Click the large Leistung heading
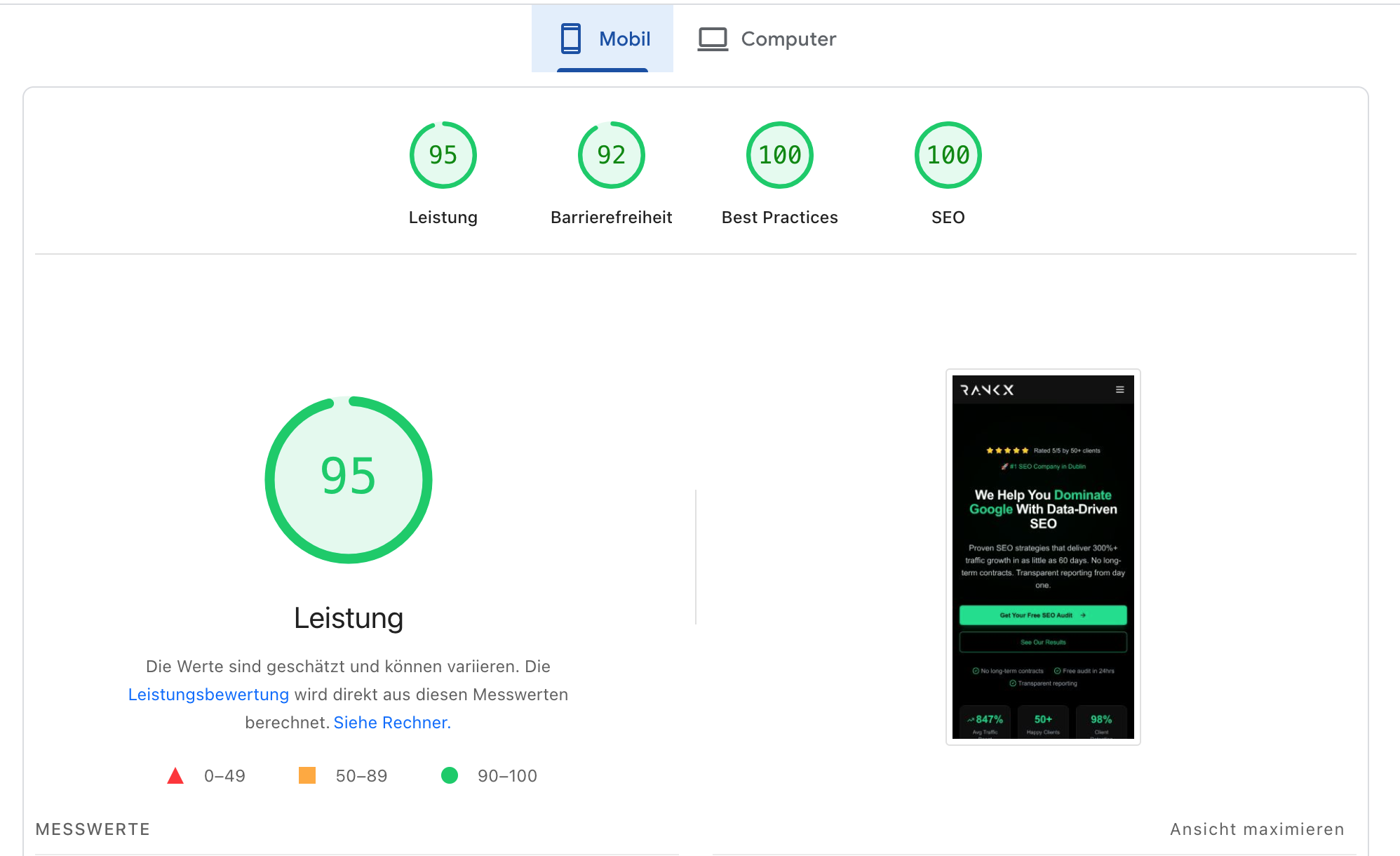This screenshot has width=1400, height=856. click(x=349, y=618)
